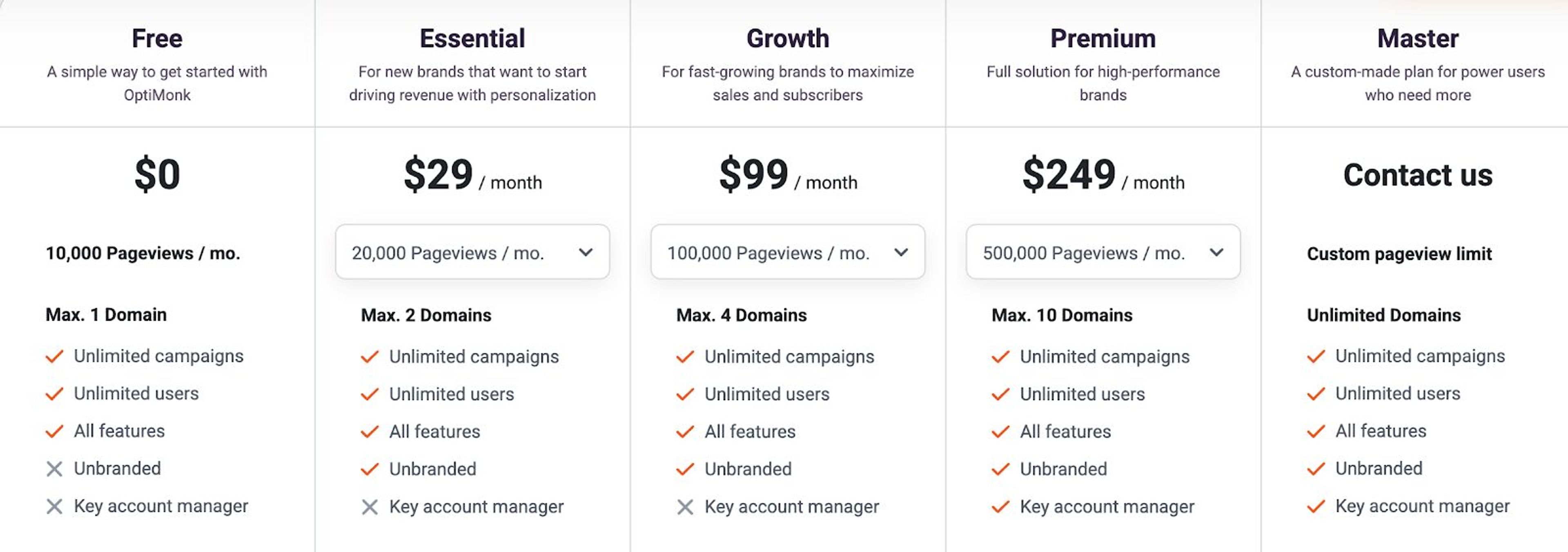1568x552 pixels.
Task: Click the checkmark next to Unbranded in Essential plan
Action: tap(370, 469)
